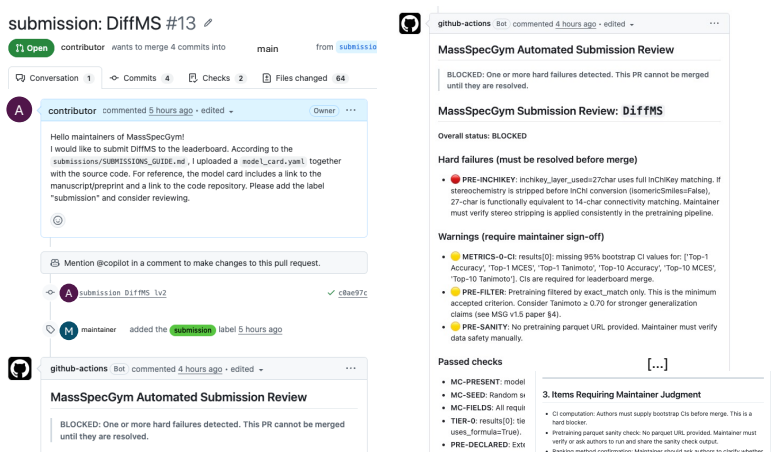Viewport: 777px width, 458px height.
Task: Open the Checks tab
Action: click(217, 78)
